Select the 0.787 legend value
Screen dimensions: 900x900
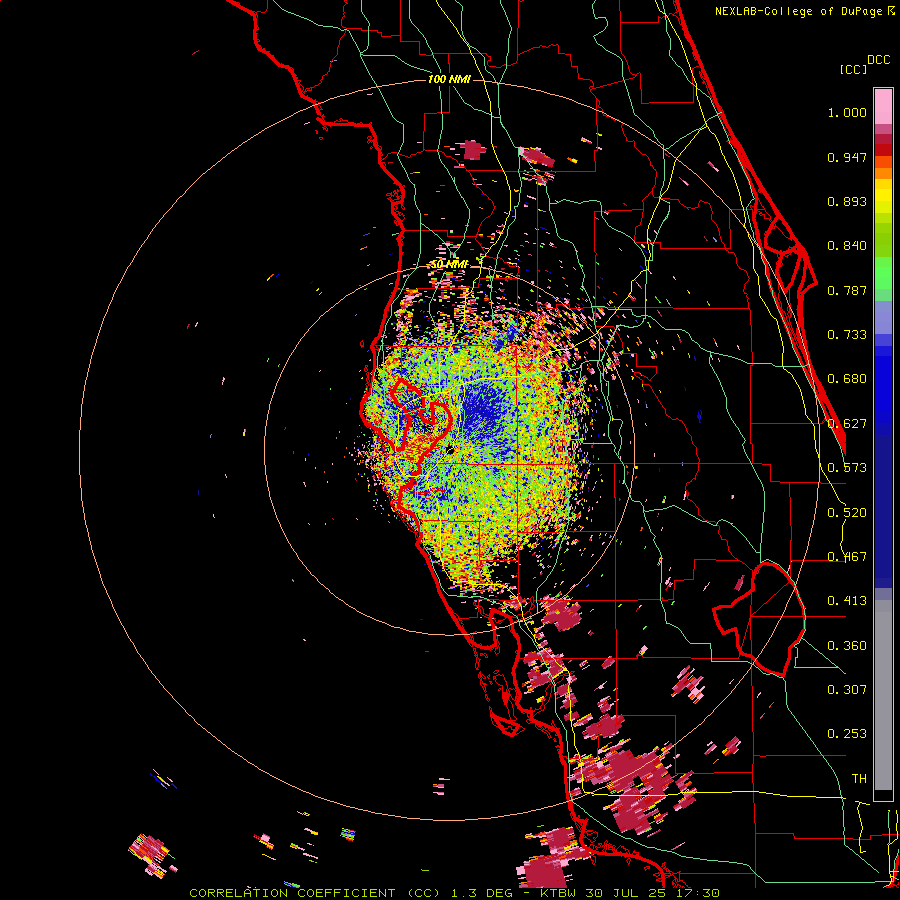[847, 290]
